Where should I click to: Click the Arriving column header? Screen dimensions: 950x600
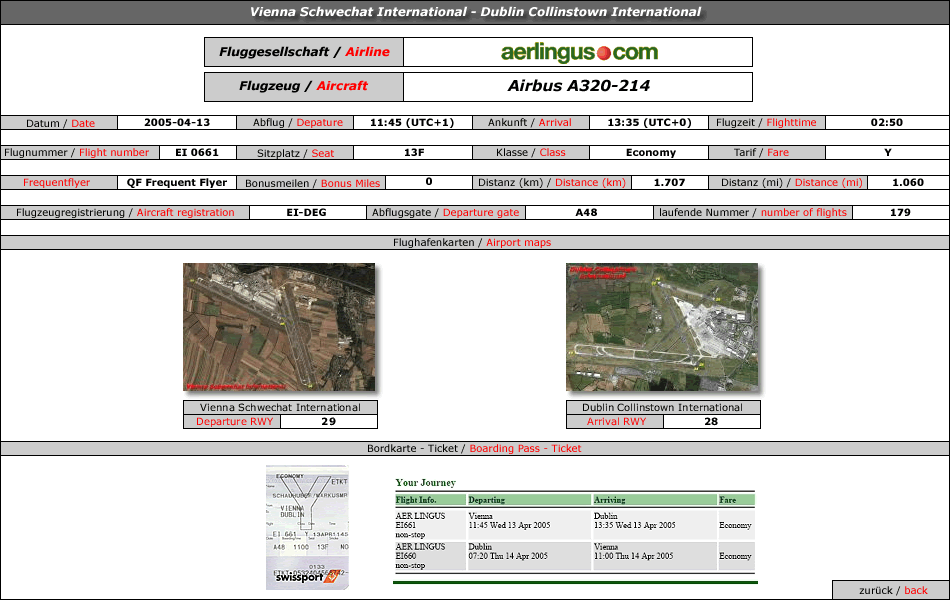click(654, 500)
